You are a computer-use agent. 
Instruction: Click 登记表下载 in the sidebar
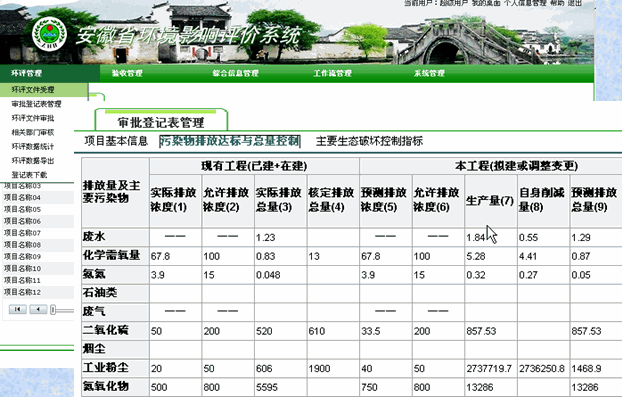click(29, 175)
